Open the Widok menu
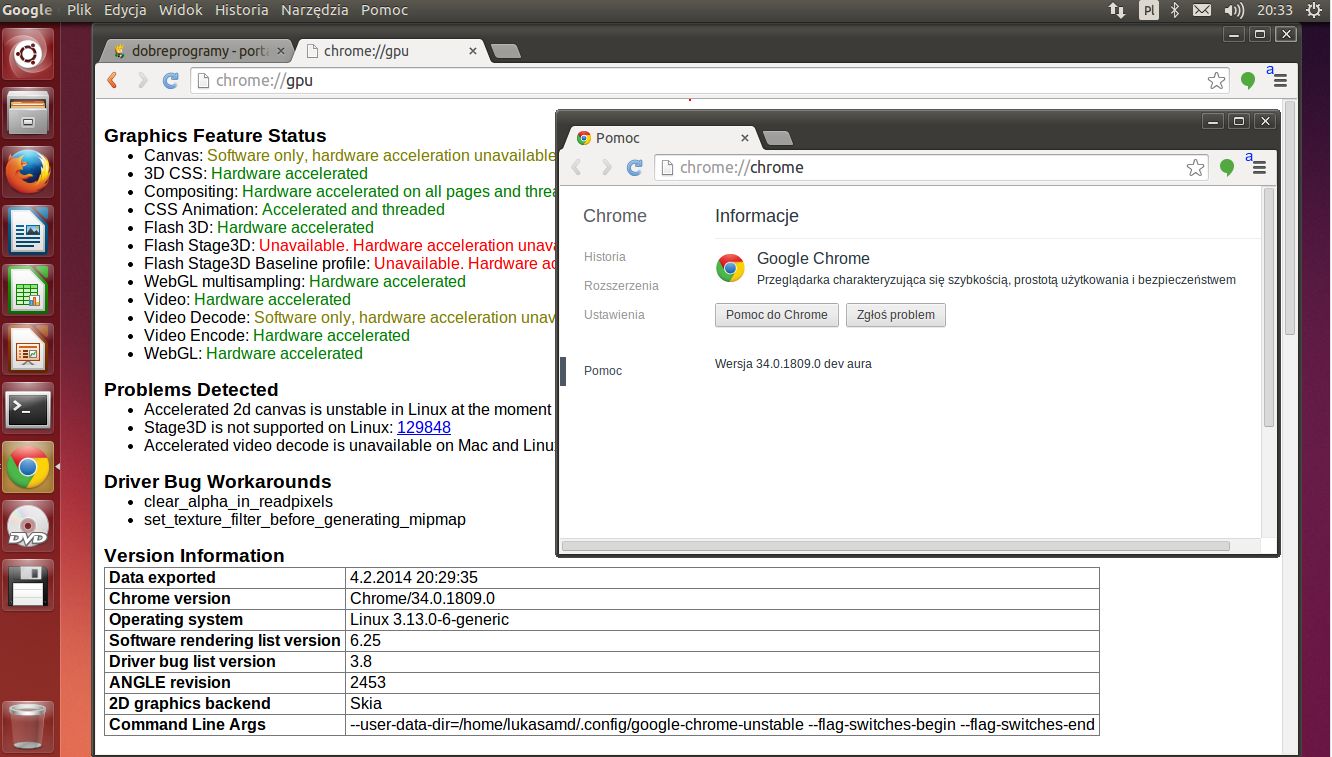This screenshot has height=757, width=1332. [181, 10]
